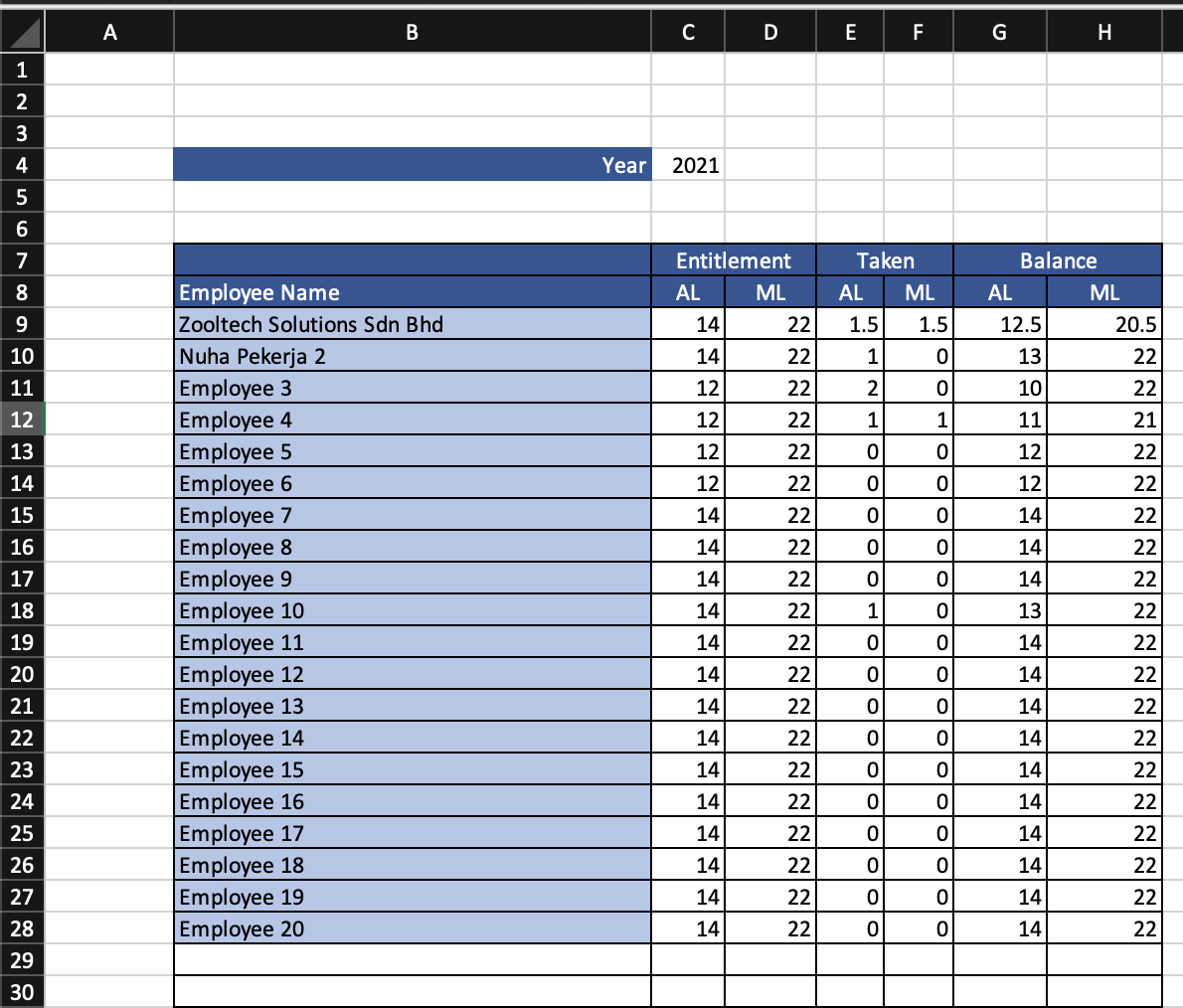
Task: Select the Employee 15 name cell
Action: 412,768
